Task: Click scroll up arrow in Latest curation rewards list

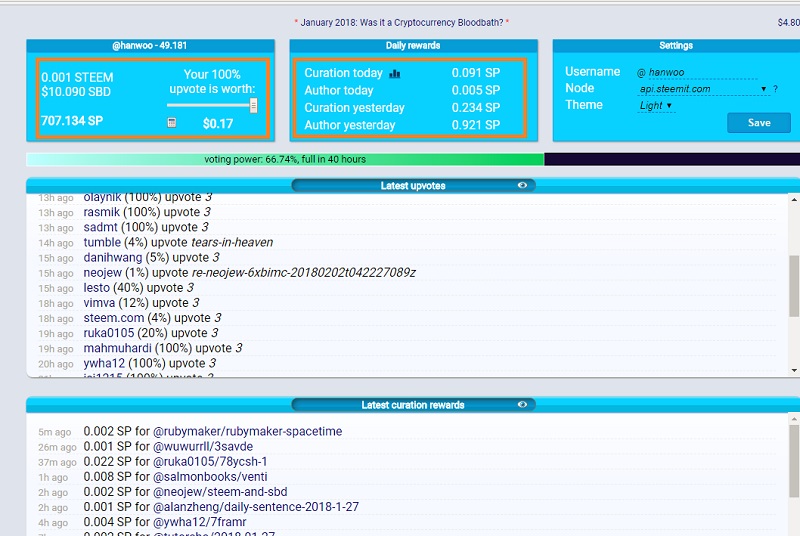Action: (794, 419)
